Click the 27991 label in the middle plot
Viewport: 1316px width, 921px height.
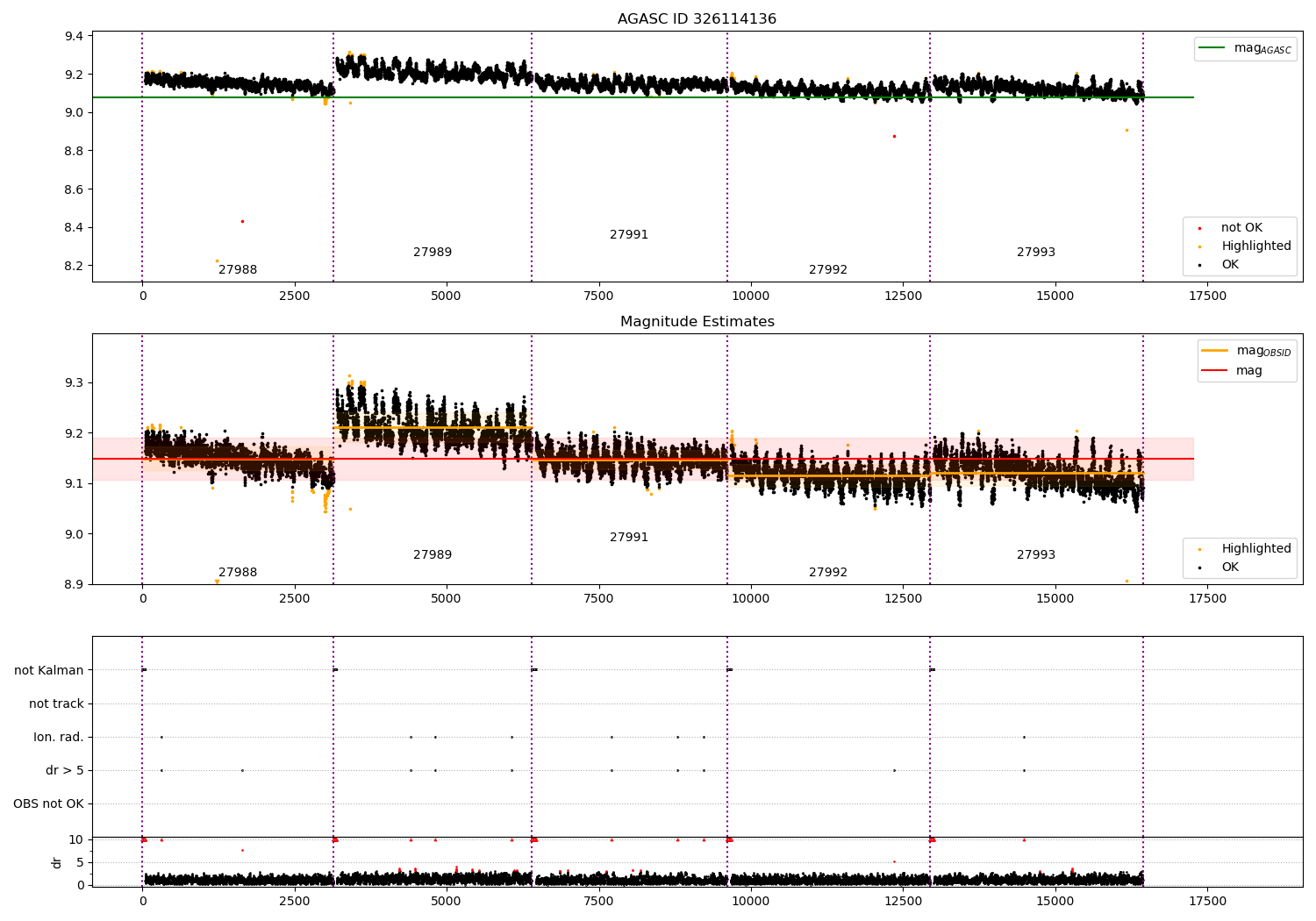point(629,538)
